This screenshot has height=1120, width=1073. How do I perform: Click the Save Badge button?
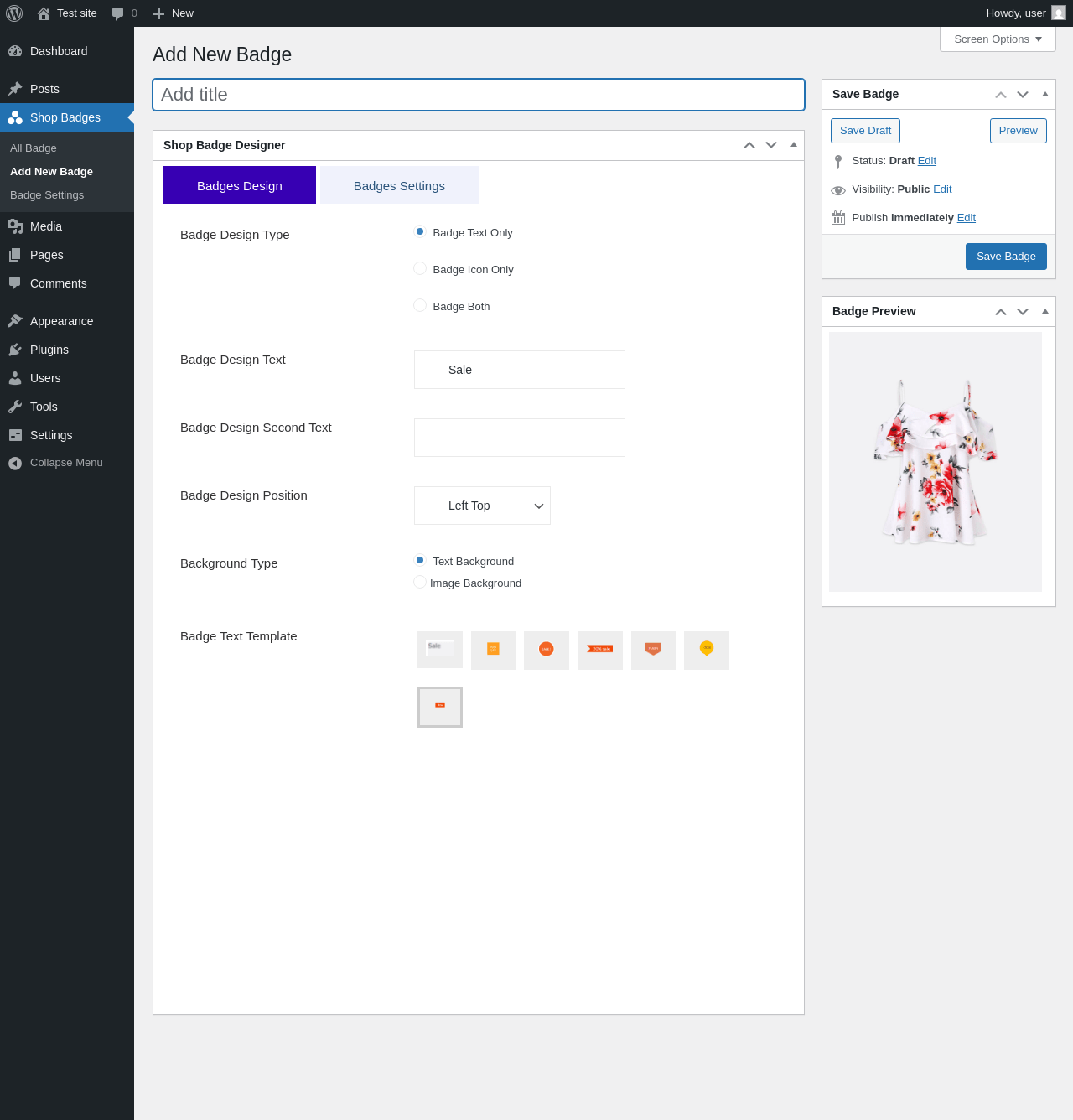pos(1005,257)
